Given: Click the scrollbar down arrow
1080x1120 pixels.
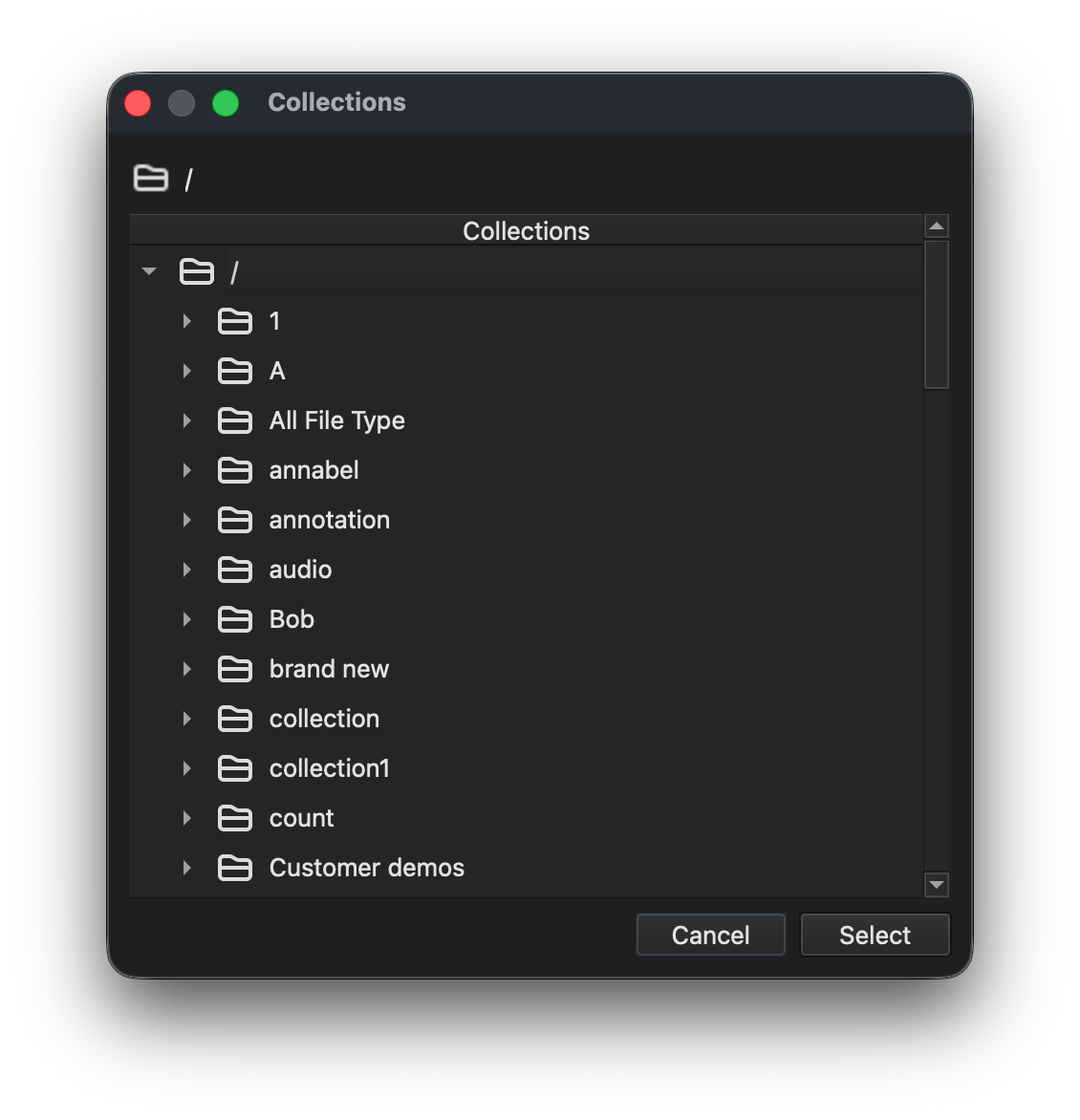Looking at the screenshot, I should [x=937, y=885].
